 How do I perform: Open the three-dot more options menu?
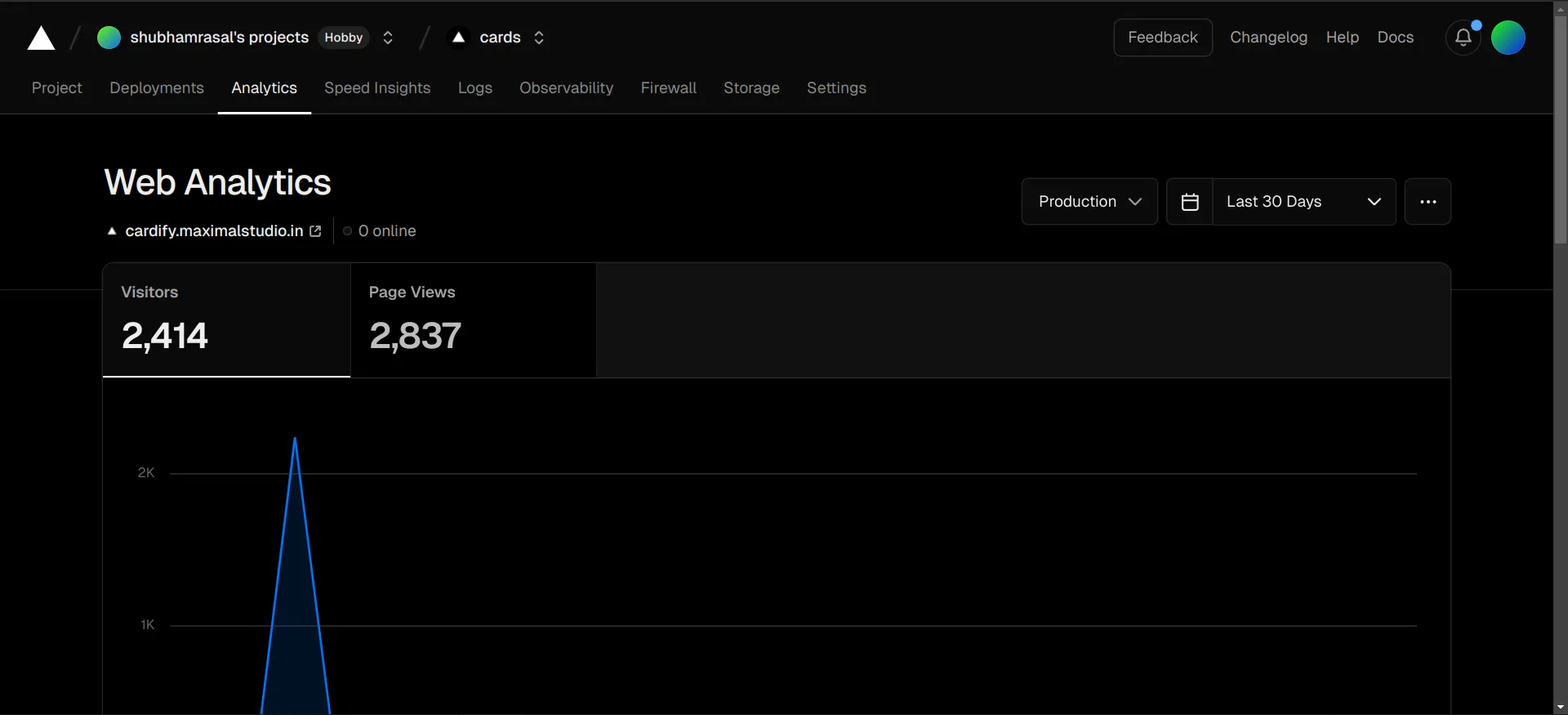point(1428,202)
